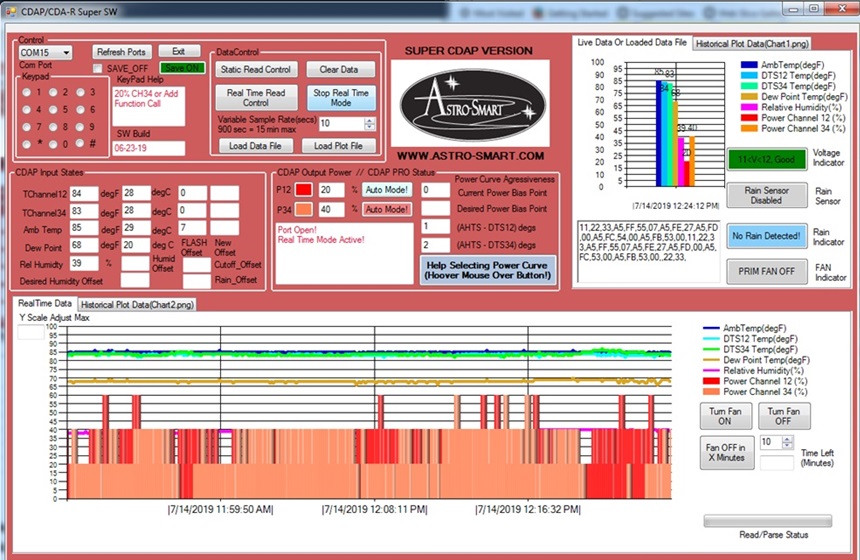Screen dimensions: 860x560
Task: Click the Exit button
Action: click(179, 51)
